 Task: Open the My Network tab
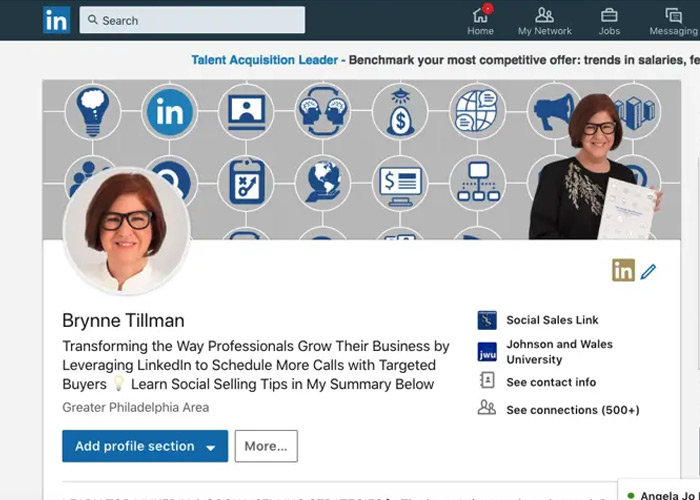point(545,21)
